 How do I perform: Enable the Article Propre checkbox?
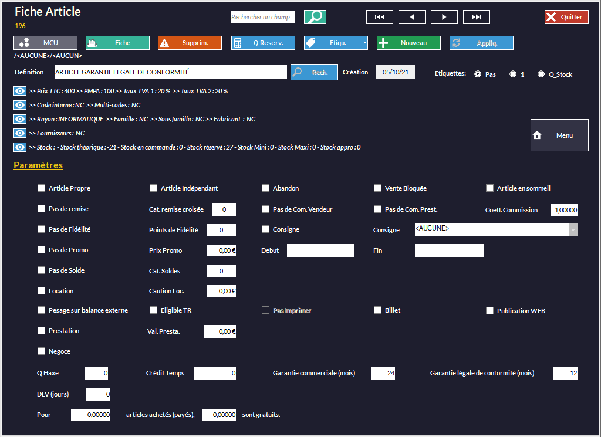tap(41, 188)
